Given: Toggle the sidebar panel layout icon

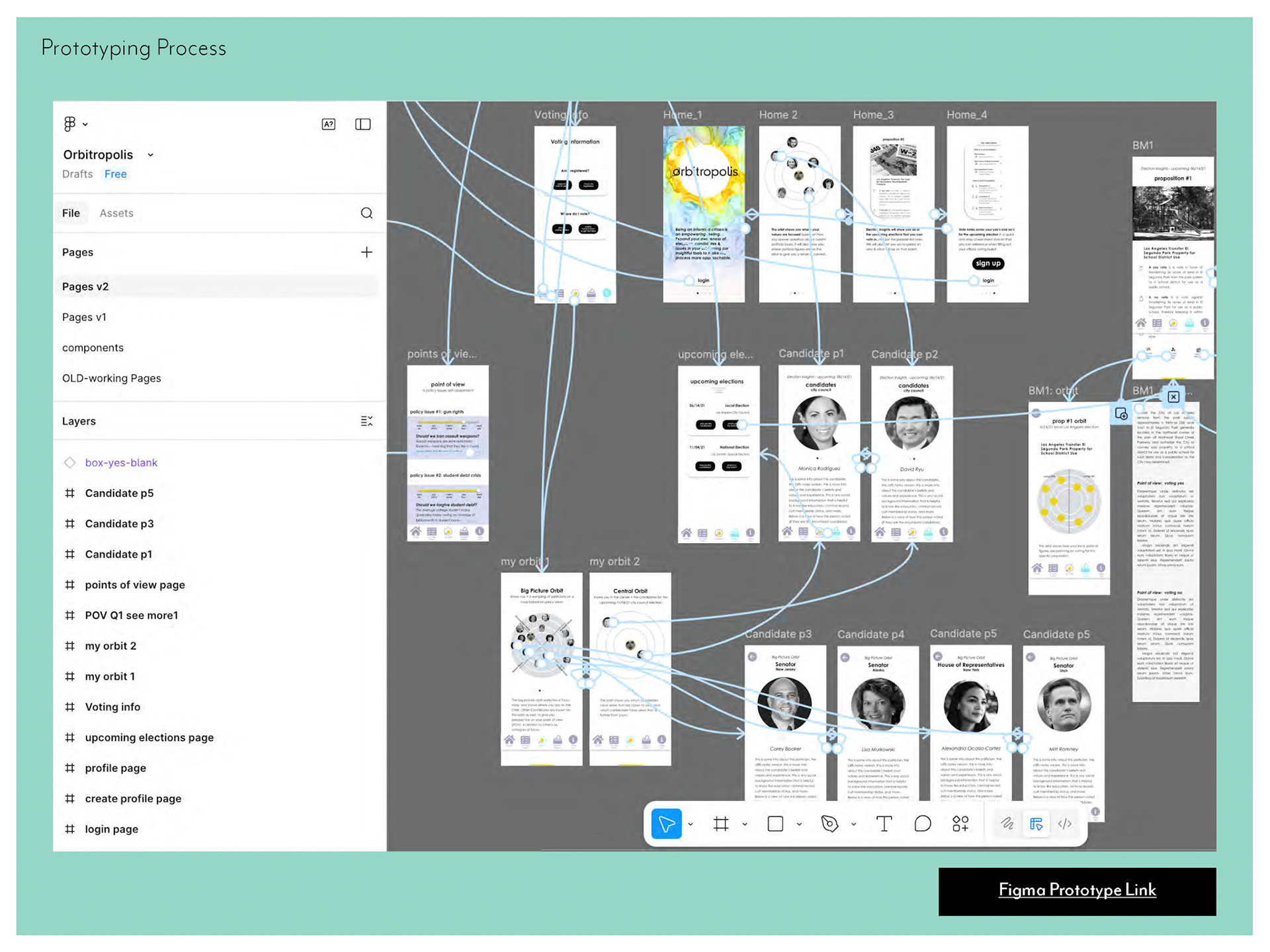Looking at the screenshot, I should pyautogui.click(x=362, y=124).
